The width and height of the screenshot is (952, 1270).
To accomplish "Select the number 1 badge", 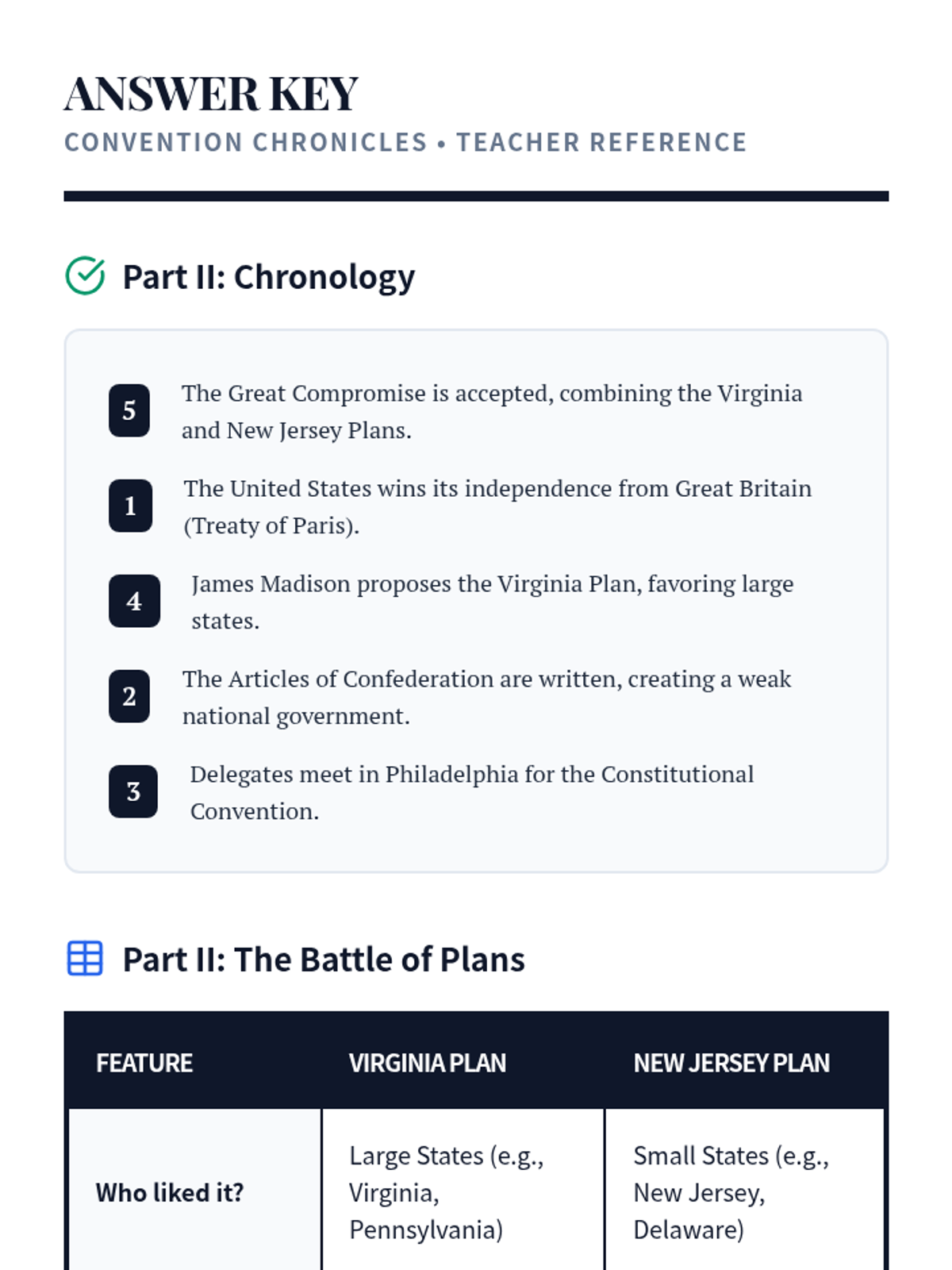I will coord(130,506).
